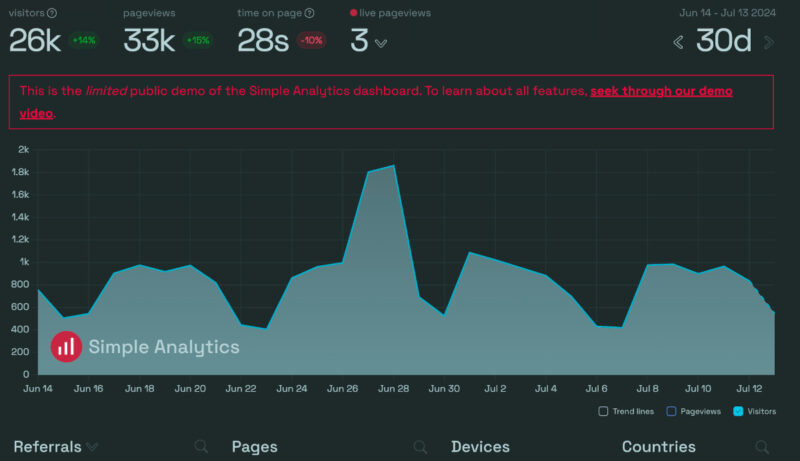Click the Devices section heading

[480, 447]
